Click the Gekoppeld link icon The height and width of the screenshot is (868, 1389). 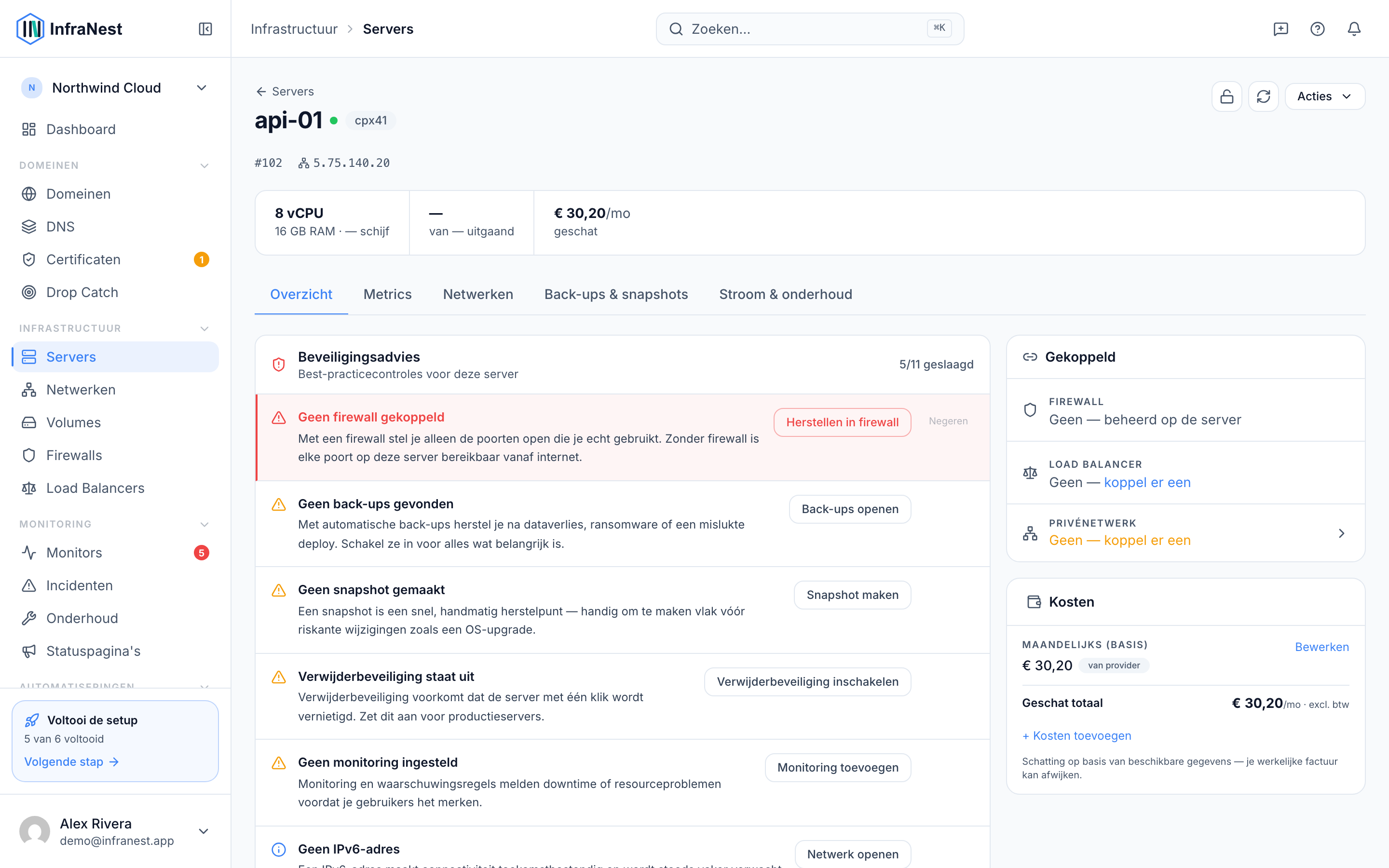(x=1030, y=357)
